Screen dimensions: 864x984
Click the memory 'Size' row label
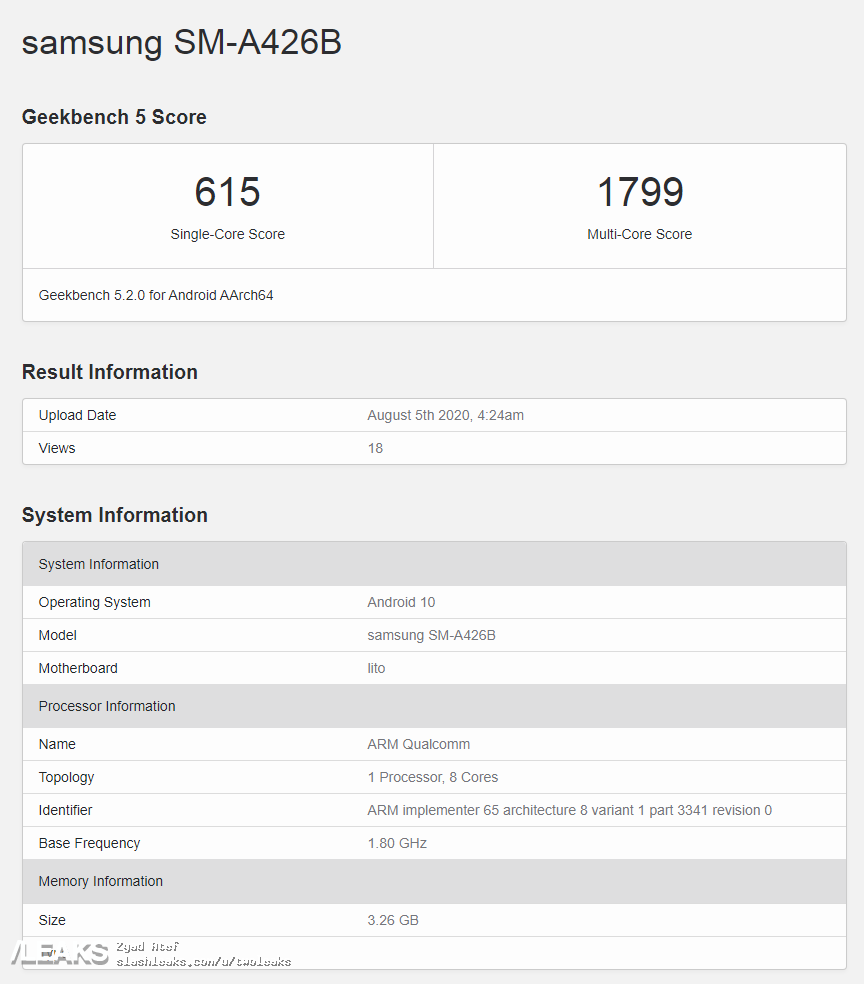coord(52,920)
